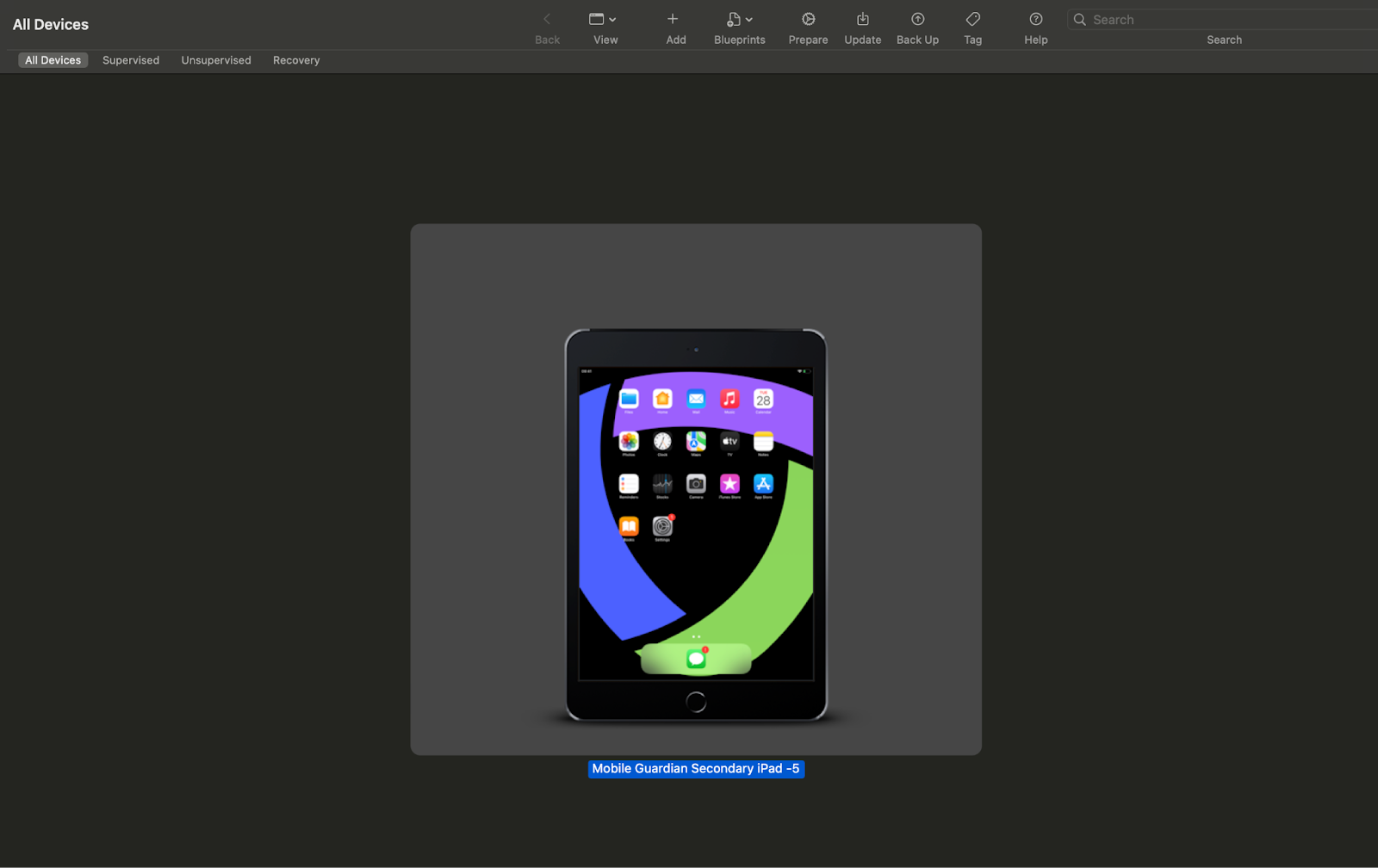Image resolution: width=1378 pixels, height=868 pixels.
Task: Click the Add plus icon
Action: [x=672, y=19]
